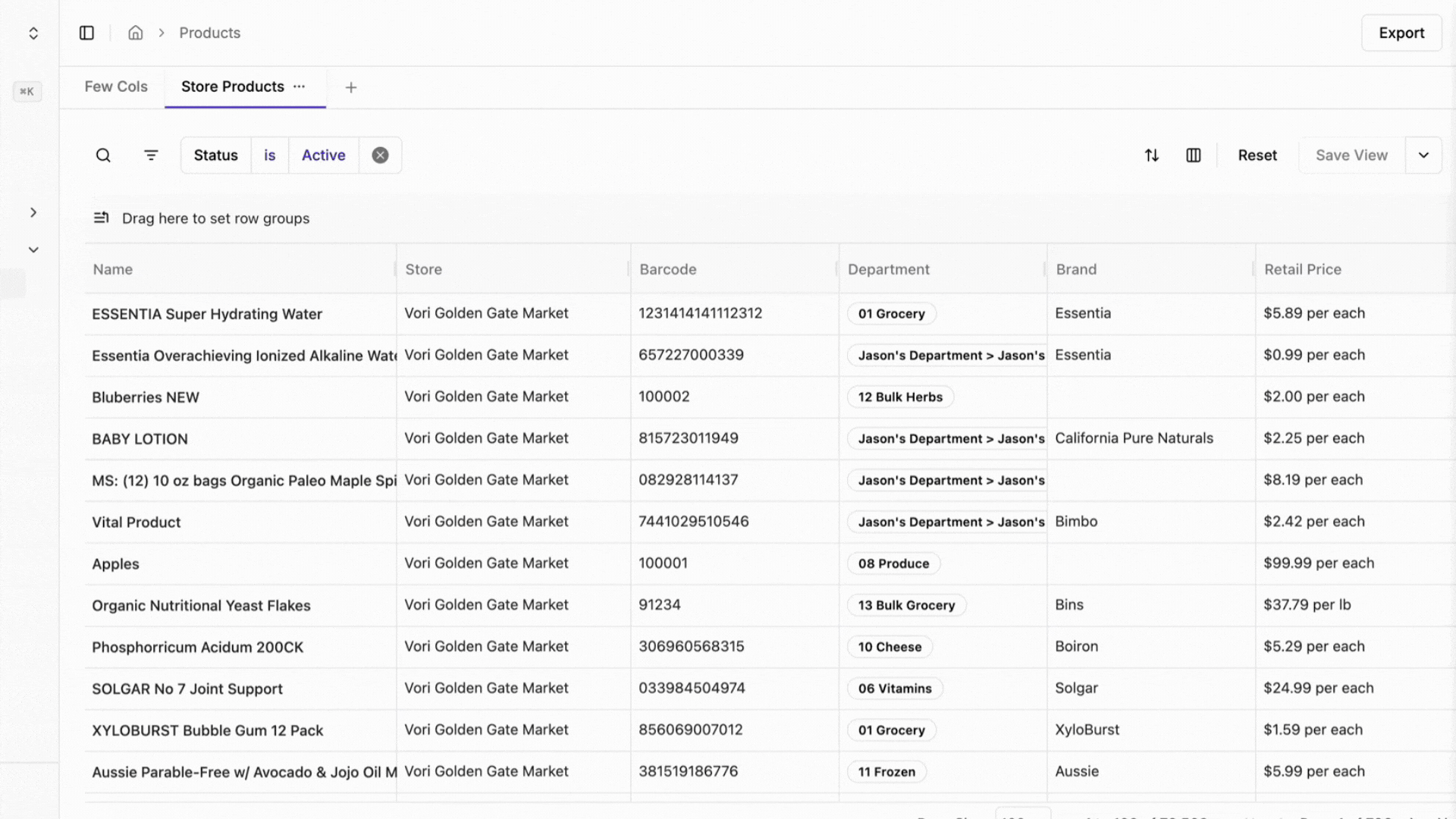Select the Store Products tab

coord(232,86)
